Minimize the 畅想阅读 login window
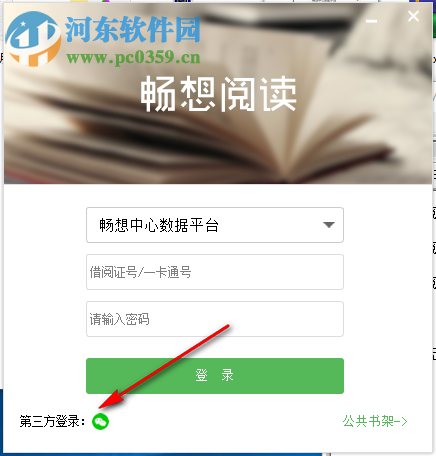Screen dimensions: 436x456 click(x=371, y=21)
